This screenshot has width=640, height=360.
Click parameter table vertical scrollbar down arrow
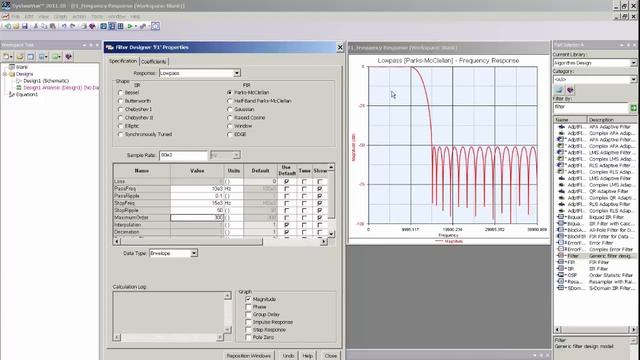pos(331,233)
